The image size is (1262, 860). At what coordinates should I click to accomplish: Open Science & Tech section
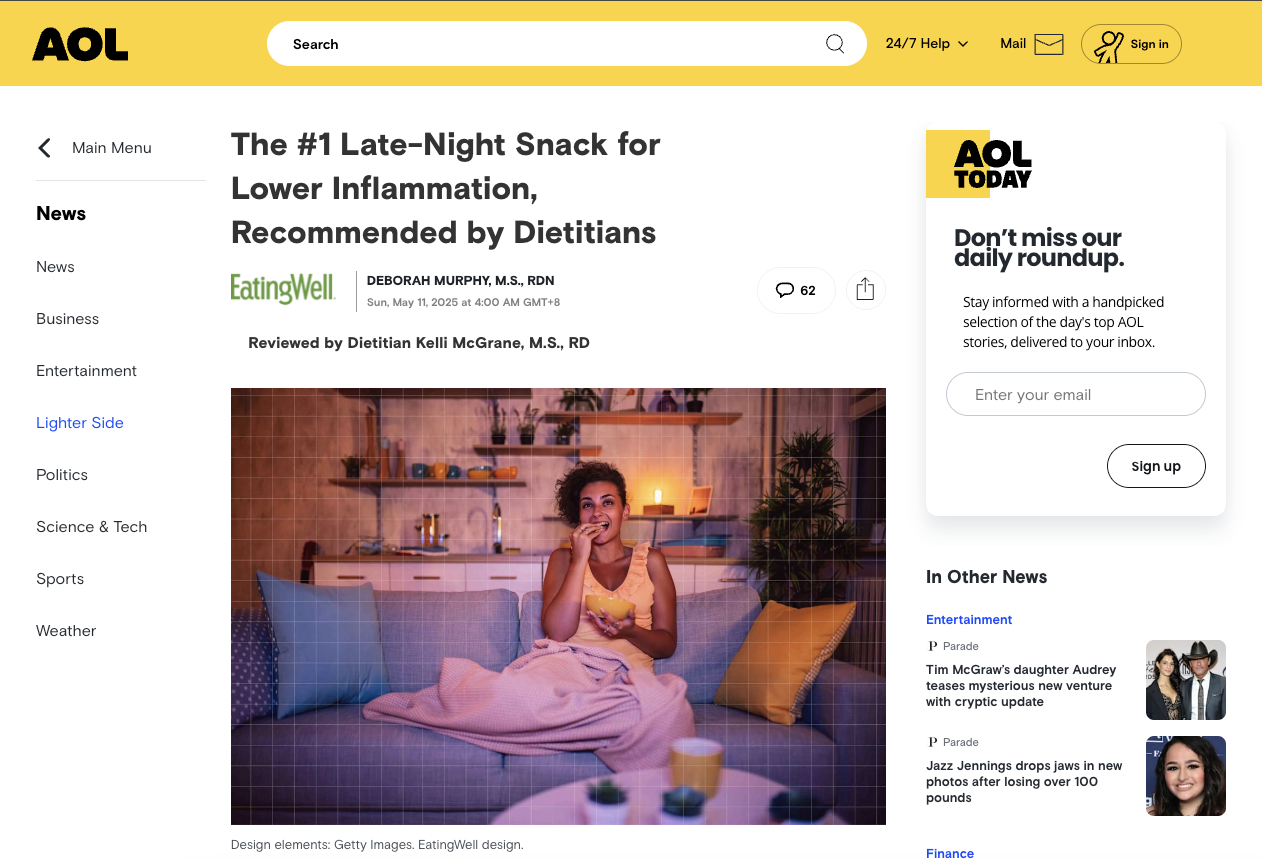(92, 527)
